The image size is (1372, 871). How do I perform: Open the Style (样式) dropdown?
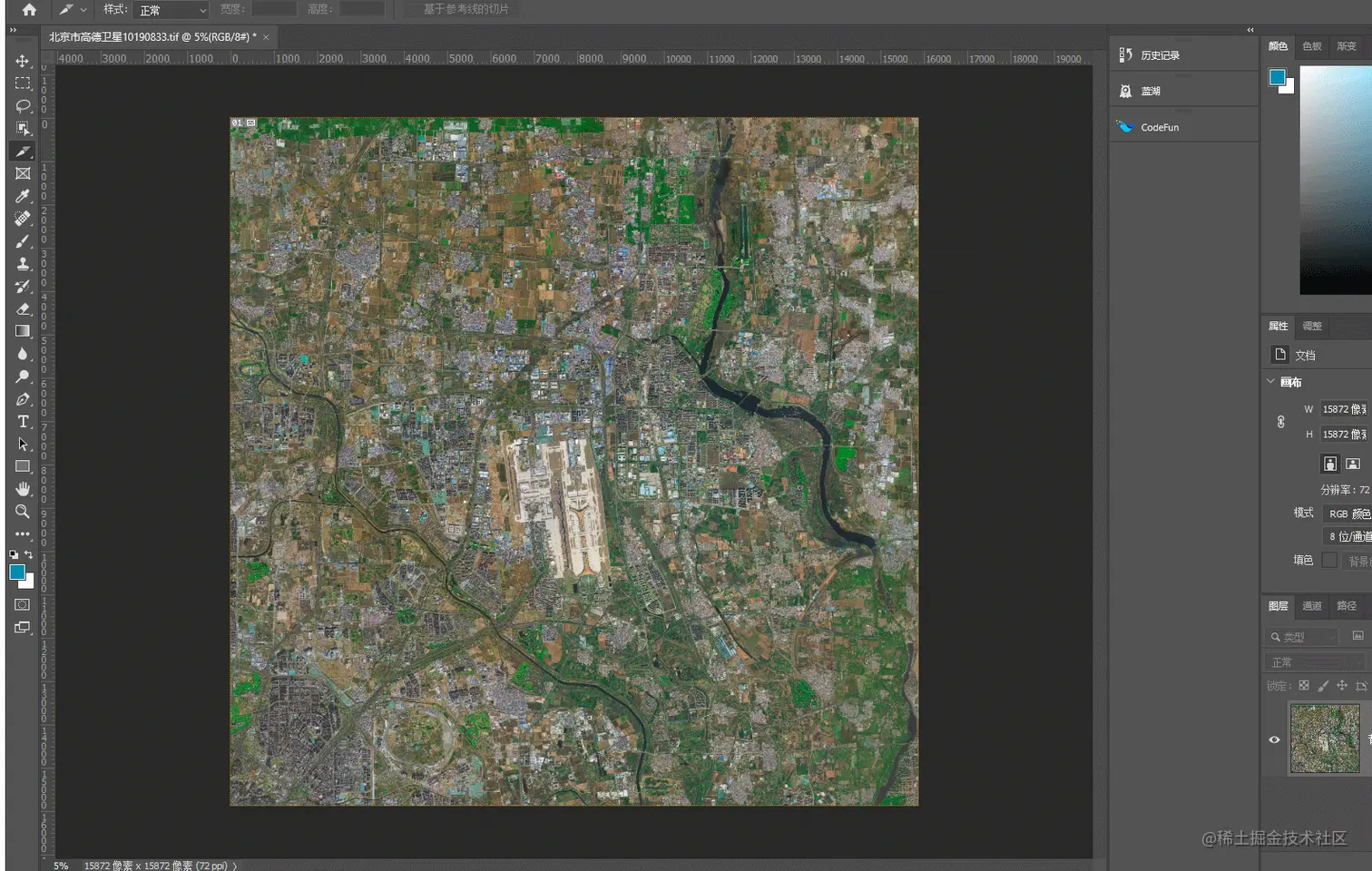[171, 10]
